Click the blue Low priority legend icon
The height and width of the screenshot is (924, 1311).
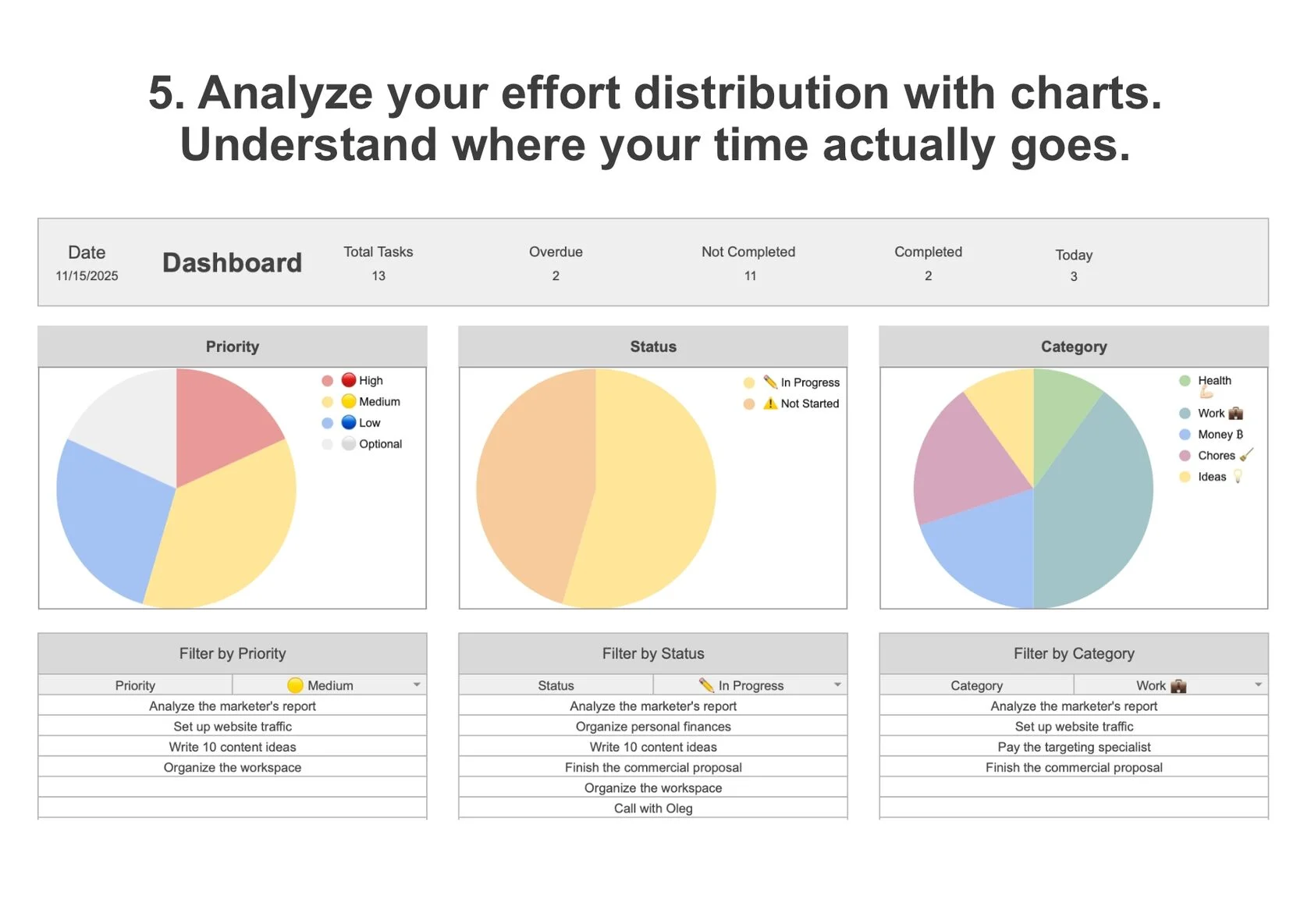tap(349, 422)
